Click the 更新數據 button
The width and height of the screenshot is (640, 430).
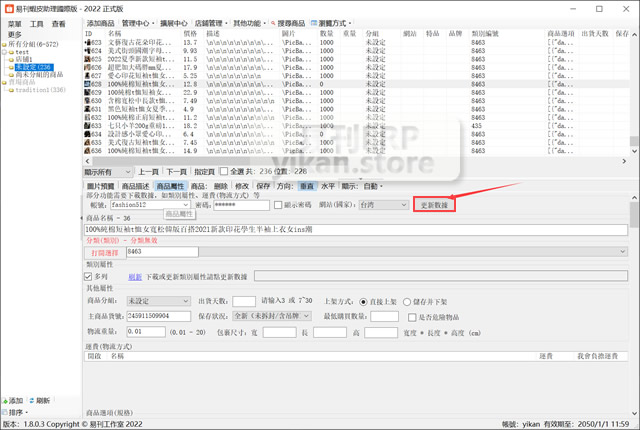[436, 205]
